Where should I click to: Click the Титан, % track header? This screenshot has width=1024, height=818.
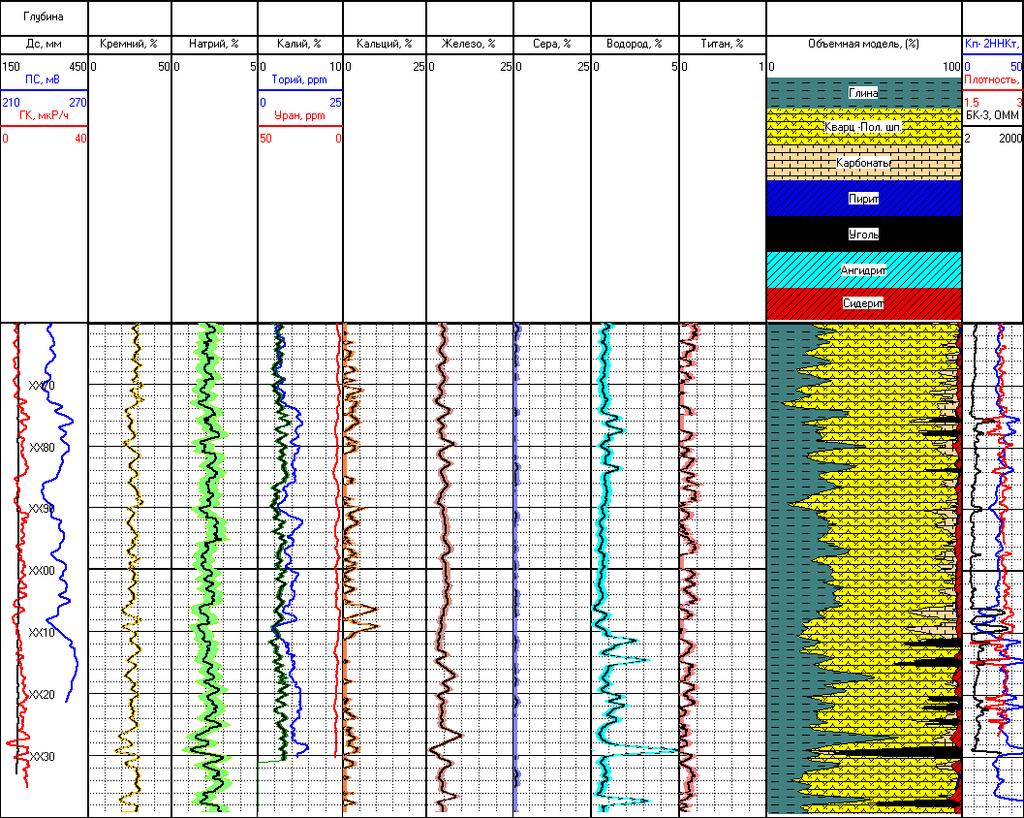[722, 44]
